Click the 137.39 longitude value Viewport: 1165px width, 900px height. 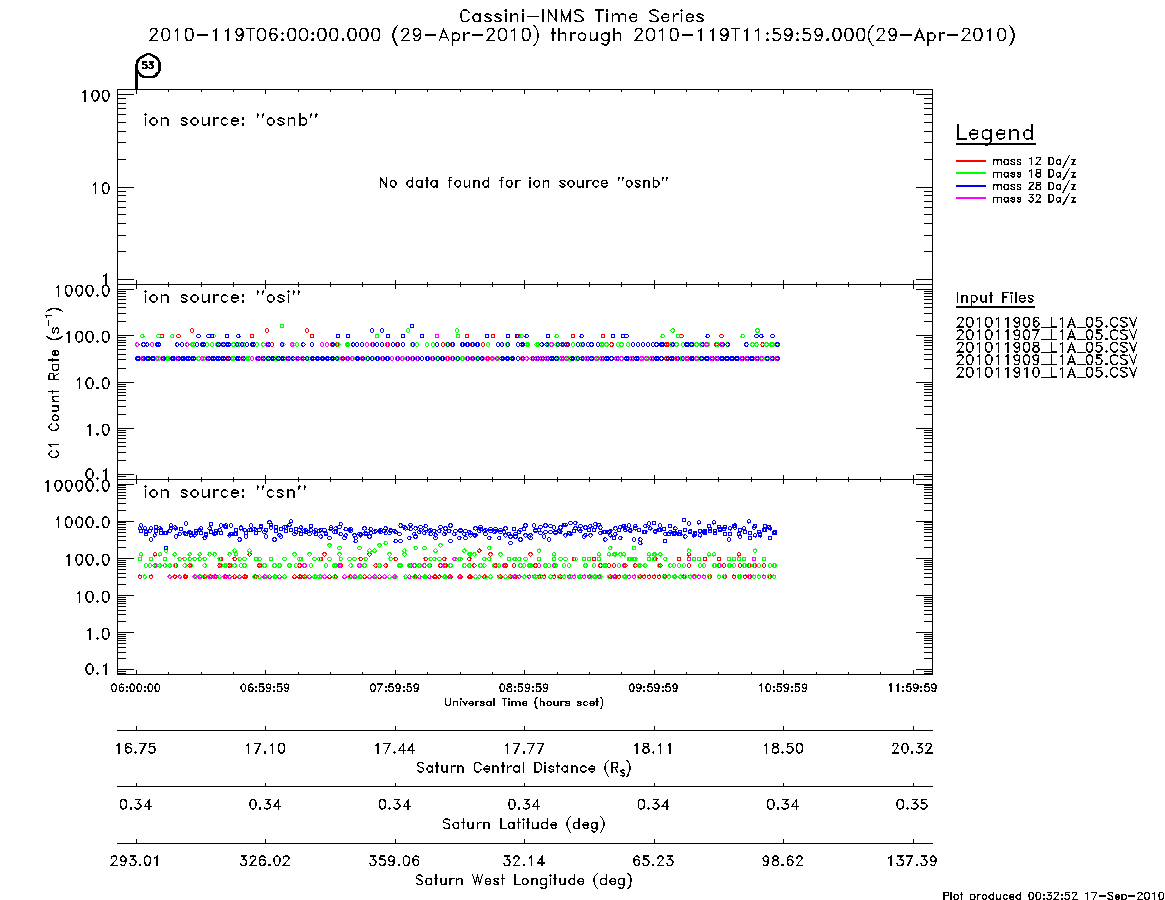tap(912, 861)
